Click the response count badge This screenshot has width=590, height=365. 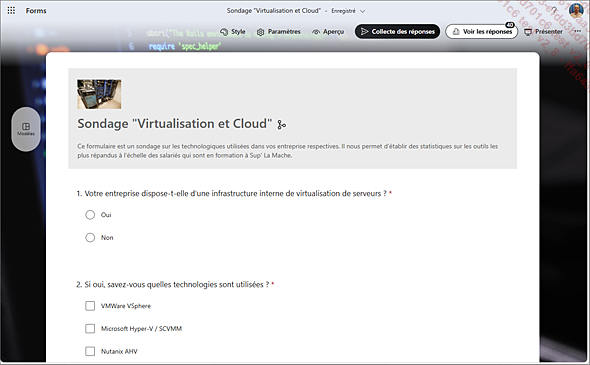point(510,25)
